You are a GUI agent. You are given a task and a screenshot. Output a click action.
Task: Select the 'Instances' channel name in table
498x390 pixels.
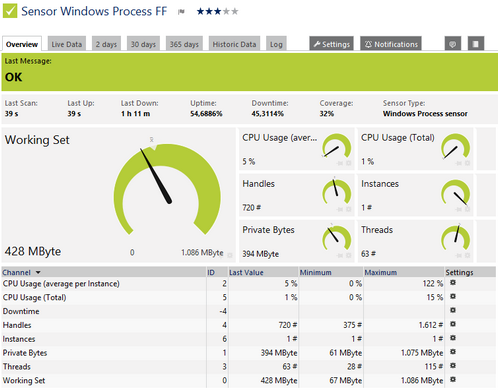[19, 339]
